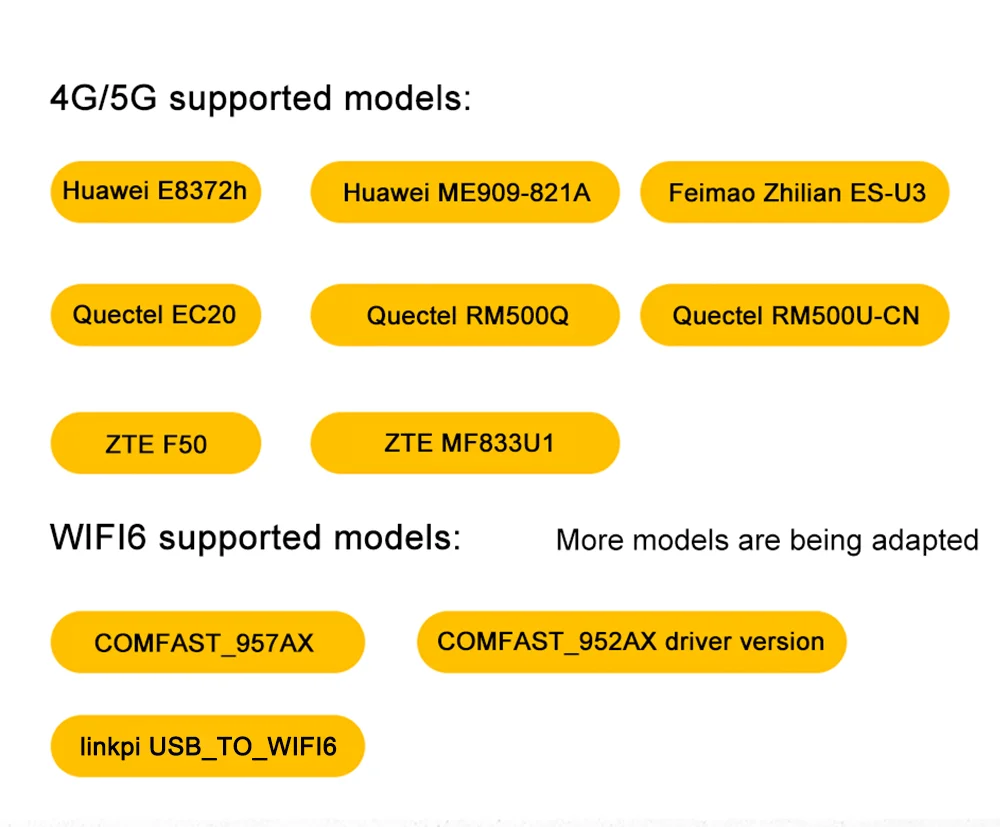Click the WIFI6 supported models heading
Image resolution: width=1000 pixels, height=827 pixels.
[256, 538]
